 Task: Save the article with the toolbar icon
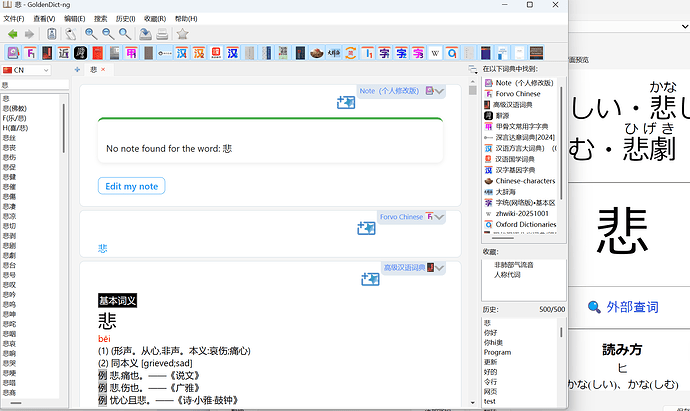pos(145,34)
